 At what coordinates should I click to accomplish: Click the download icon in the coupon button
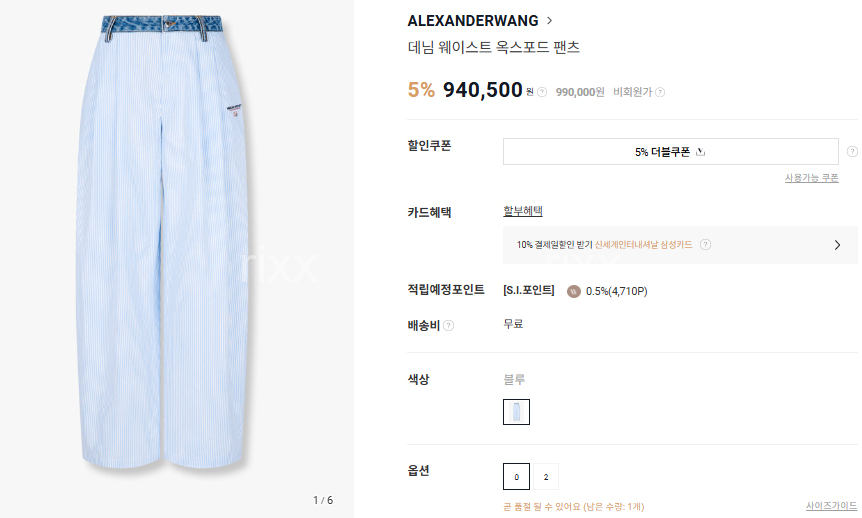(700, 152)
